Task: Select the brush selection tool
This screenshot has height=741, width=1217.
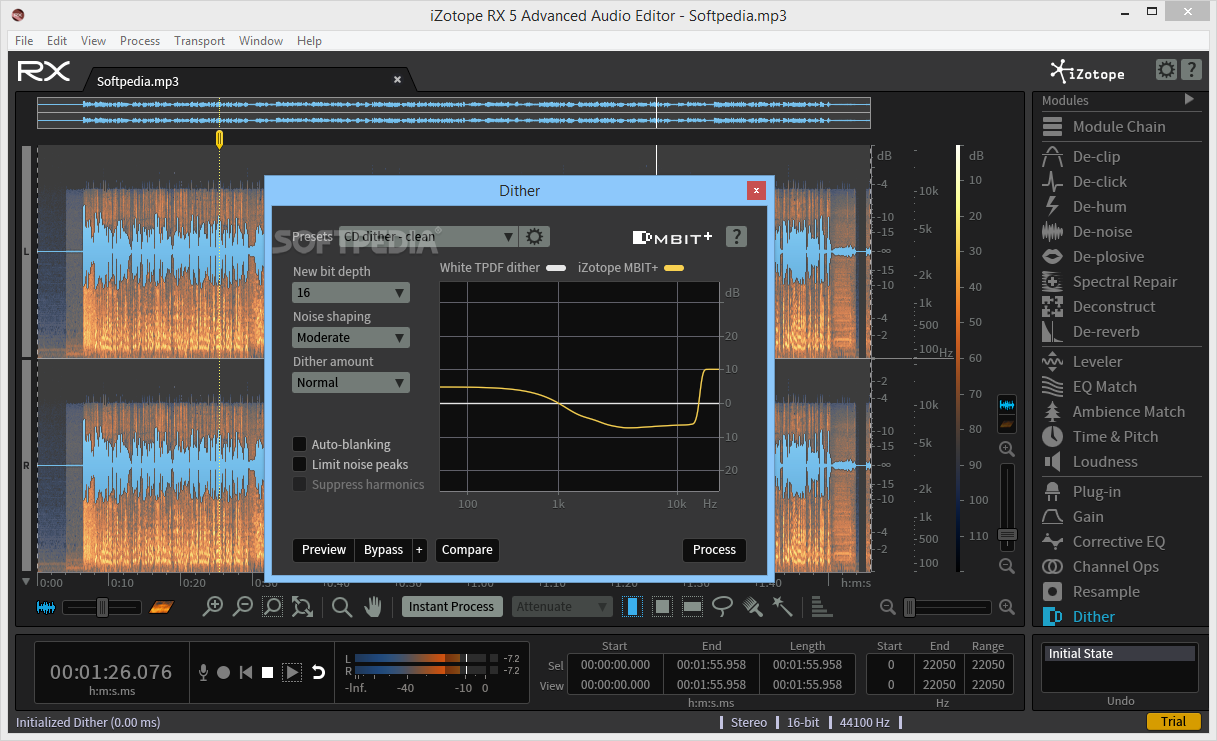Action: pyautogui.click(x=753, y=606)
